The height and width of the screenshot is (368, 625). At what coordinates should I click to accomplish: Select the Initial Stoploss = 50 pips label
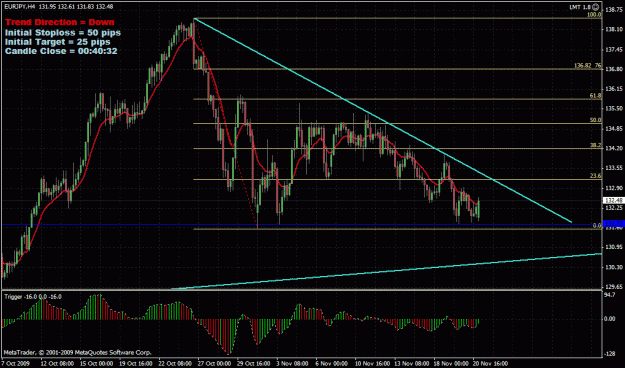tap(63, 32)
